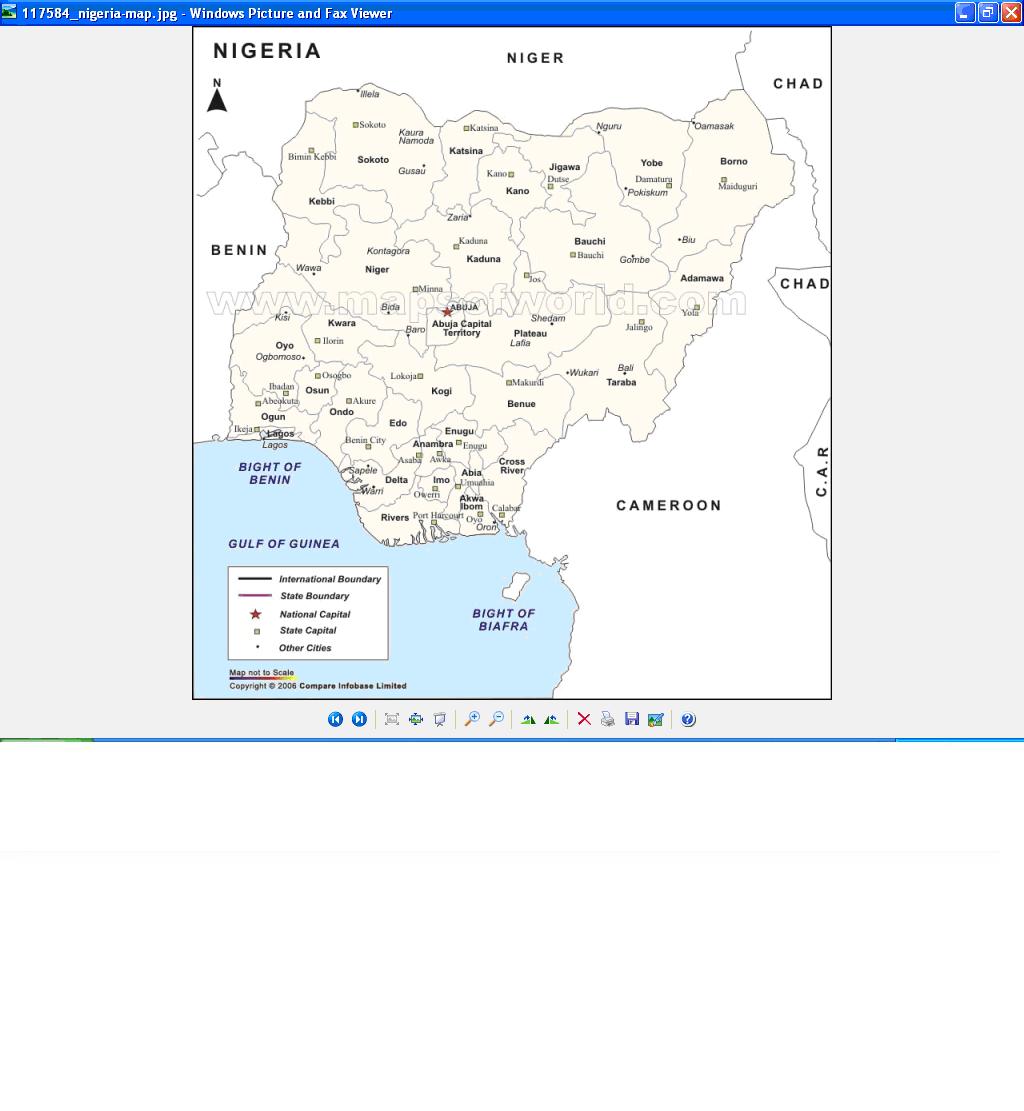Zoom out with the magnifier minus icon
The height and width of the screenshot is (1111, 1024).
(x=496, y=719)
